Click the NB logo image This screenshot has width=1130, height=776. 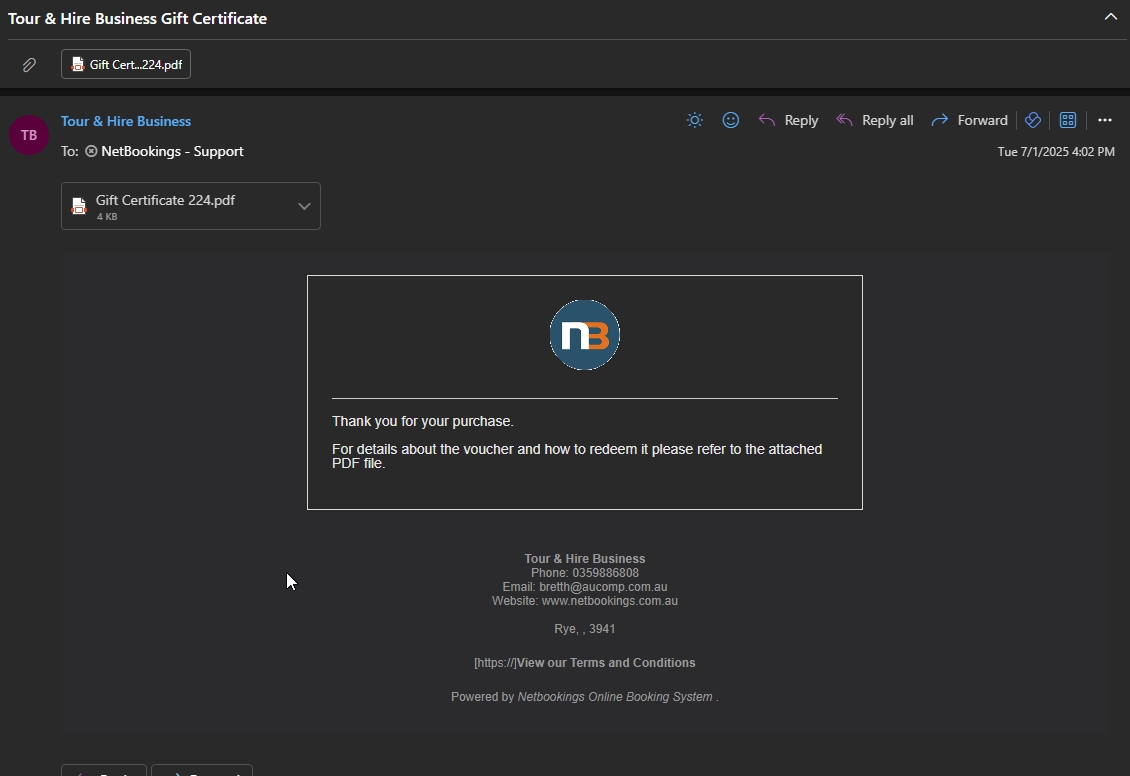584,335
